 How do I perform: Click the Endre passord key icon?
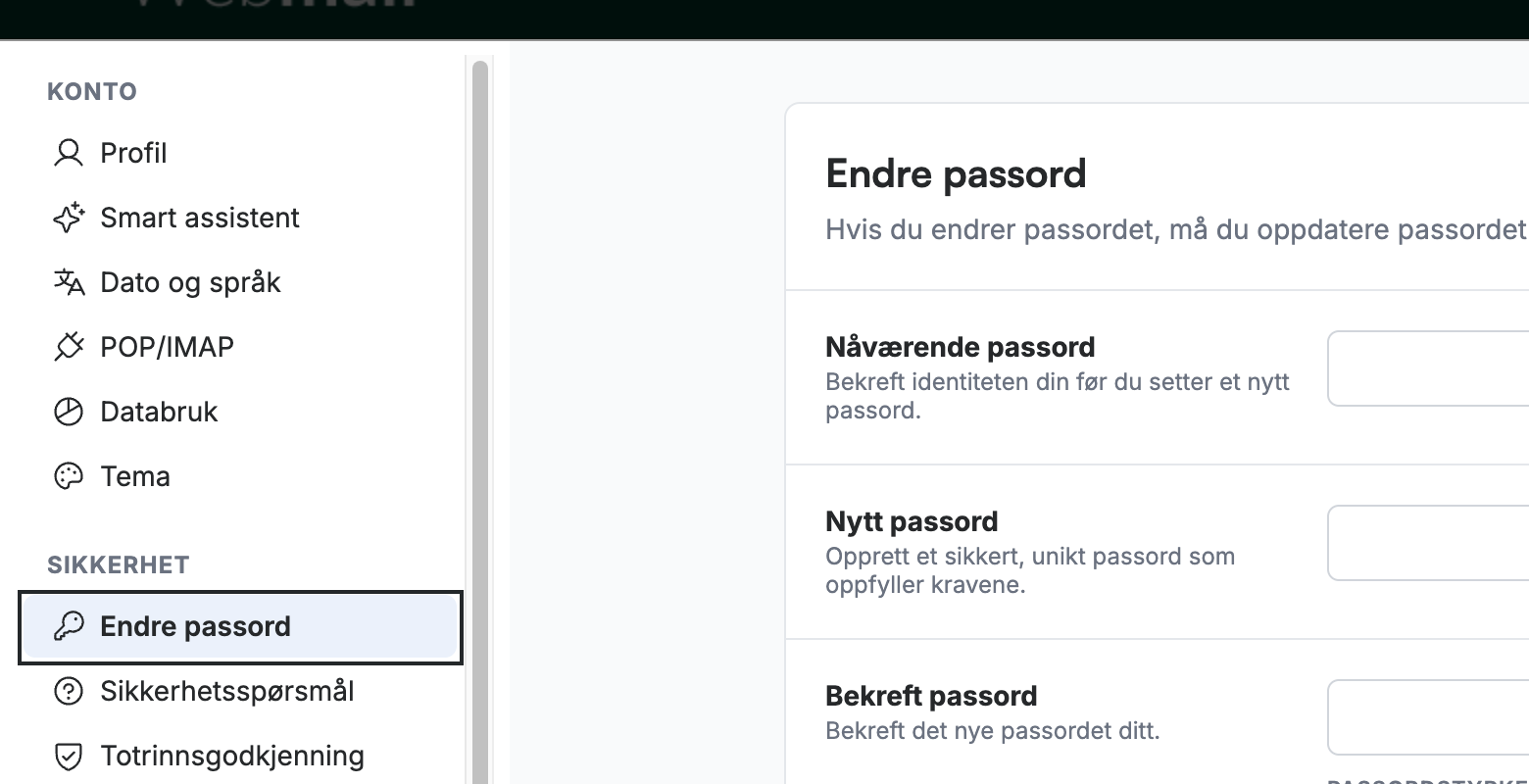click(x=68, y=626)
